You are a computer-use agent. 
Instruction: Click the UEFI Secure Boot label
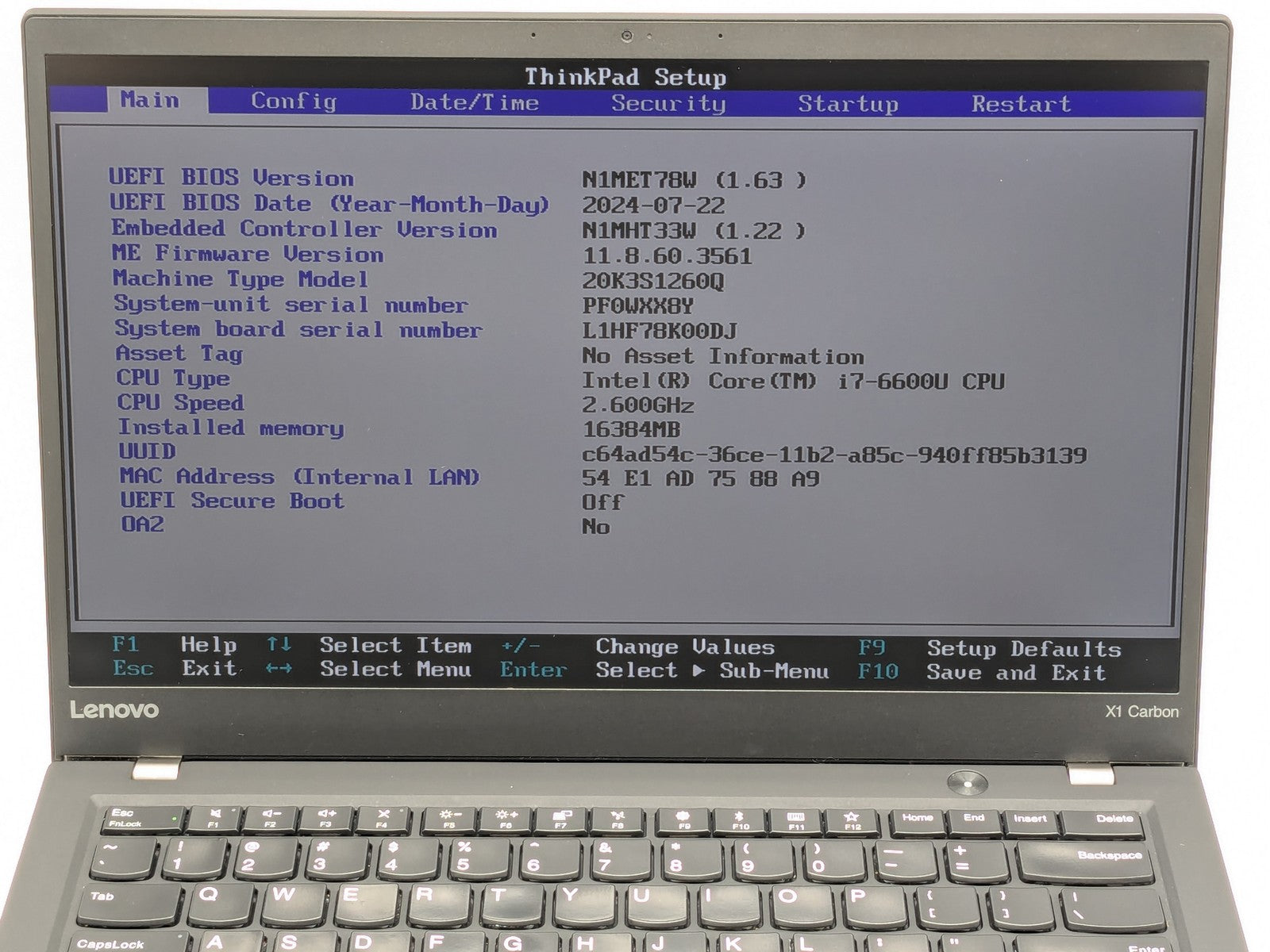coord(232,501)
